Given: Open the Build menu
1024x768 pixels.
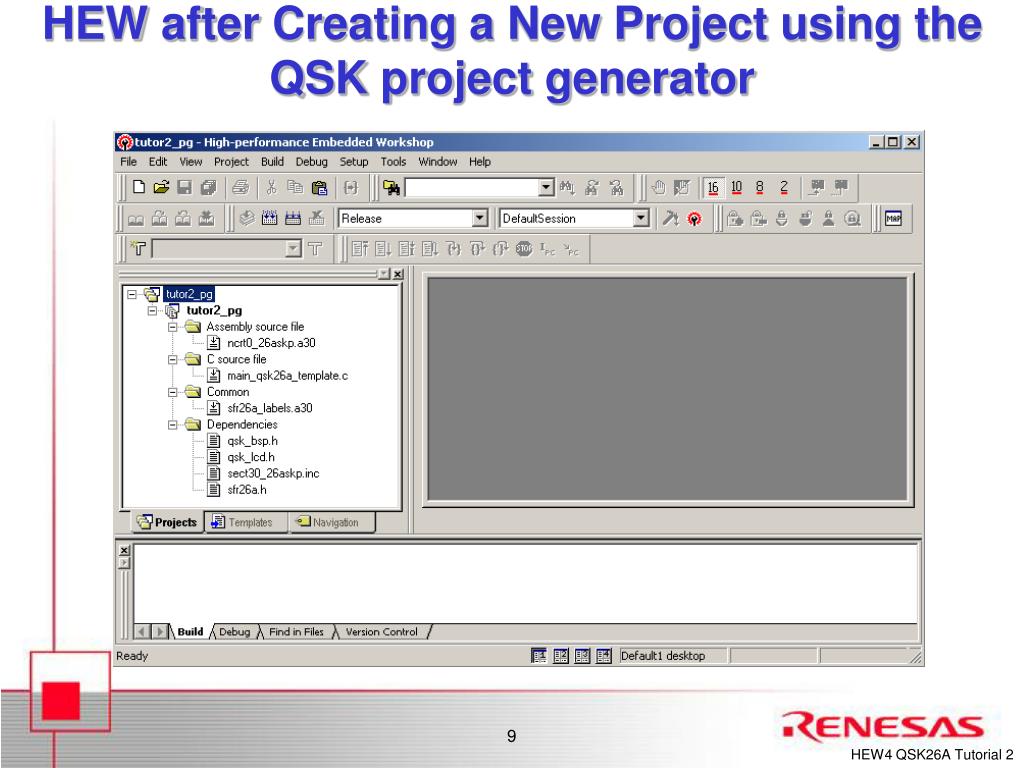Looking at the screenshot, I should [272, 161].
